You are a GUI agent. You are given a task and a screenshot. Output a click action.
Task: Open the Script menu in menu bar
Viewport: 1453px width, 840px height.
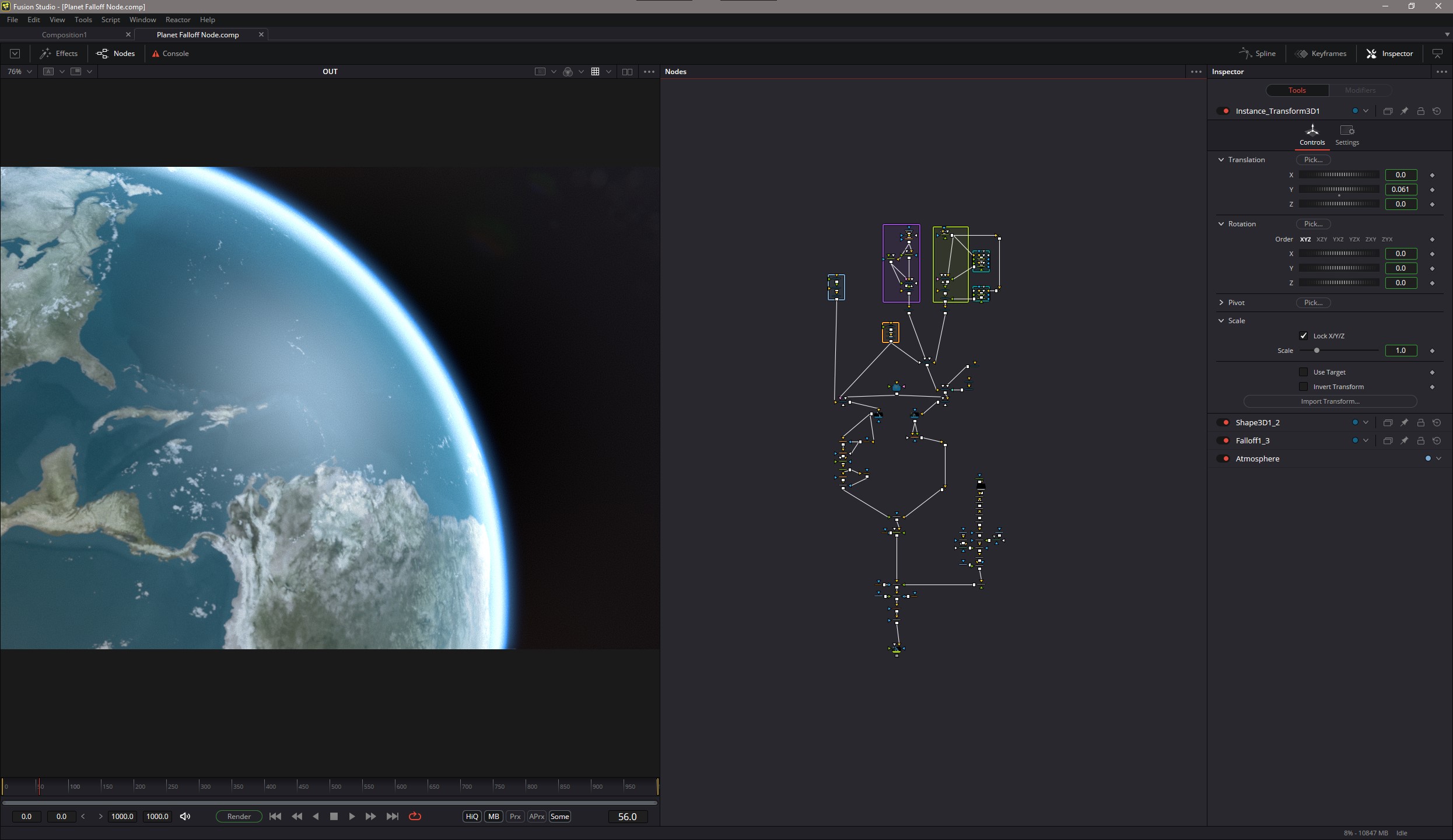tap(111, 19)
